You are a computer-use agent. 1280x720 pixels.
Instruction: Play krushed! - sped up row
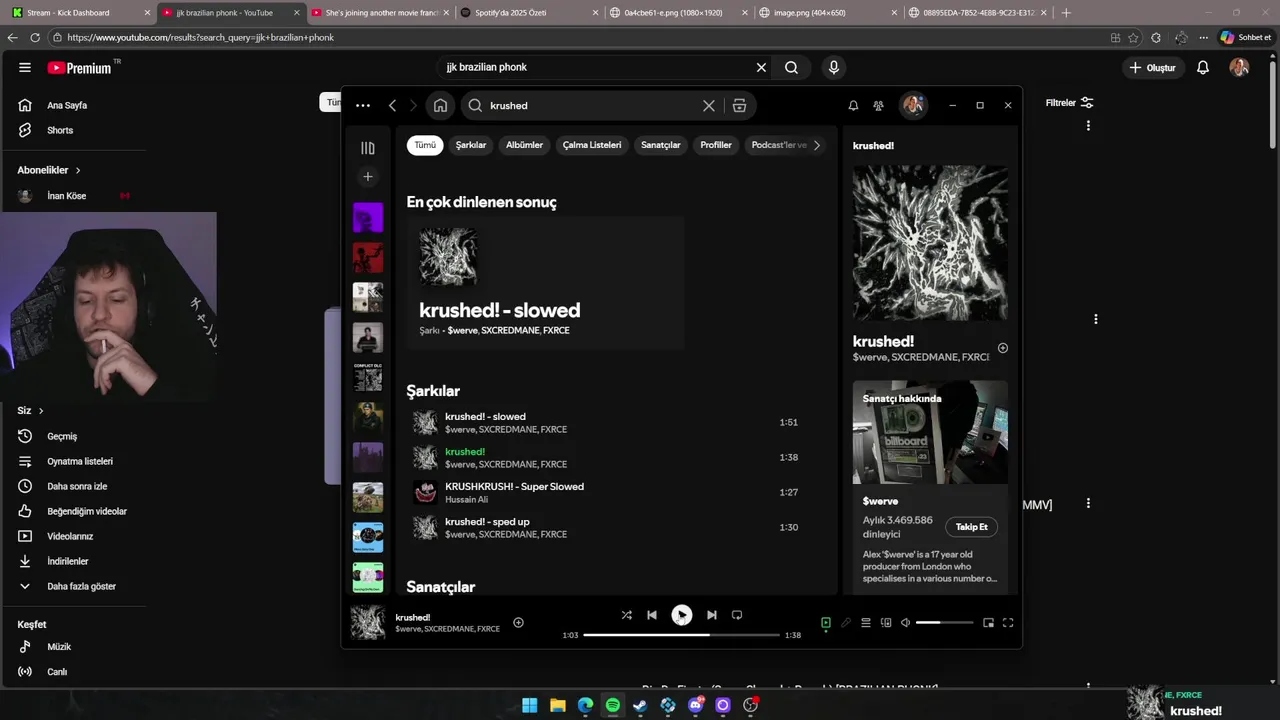616,527
